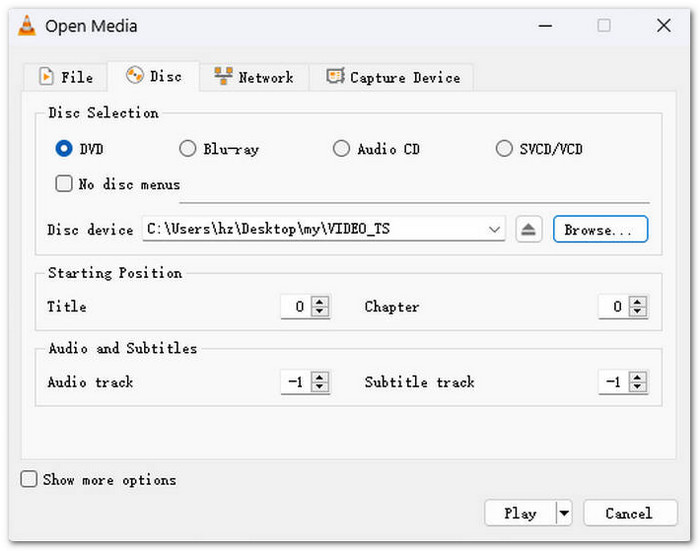Open the Play button dropdown arrow
700x551 pixels.
point(564,514)
